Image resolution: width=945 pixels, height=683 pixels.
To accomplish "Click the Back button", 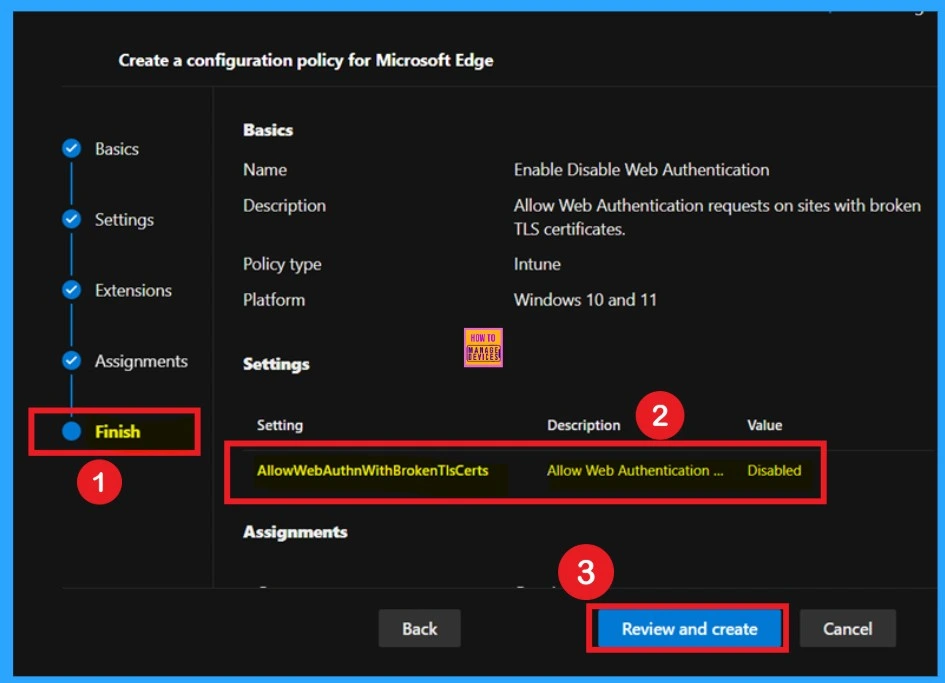I will pyautogui.click(x=419, y=629).
